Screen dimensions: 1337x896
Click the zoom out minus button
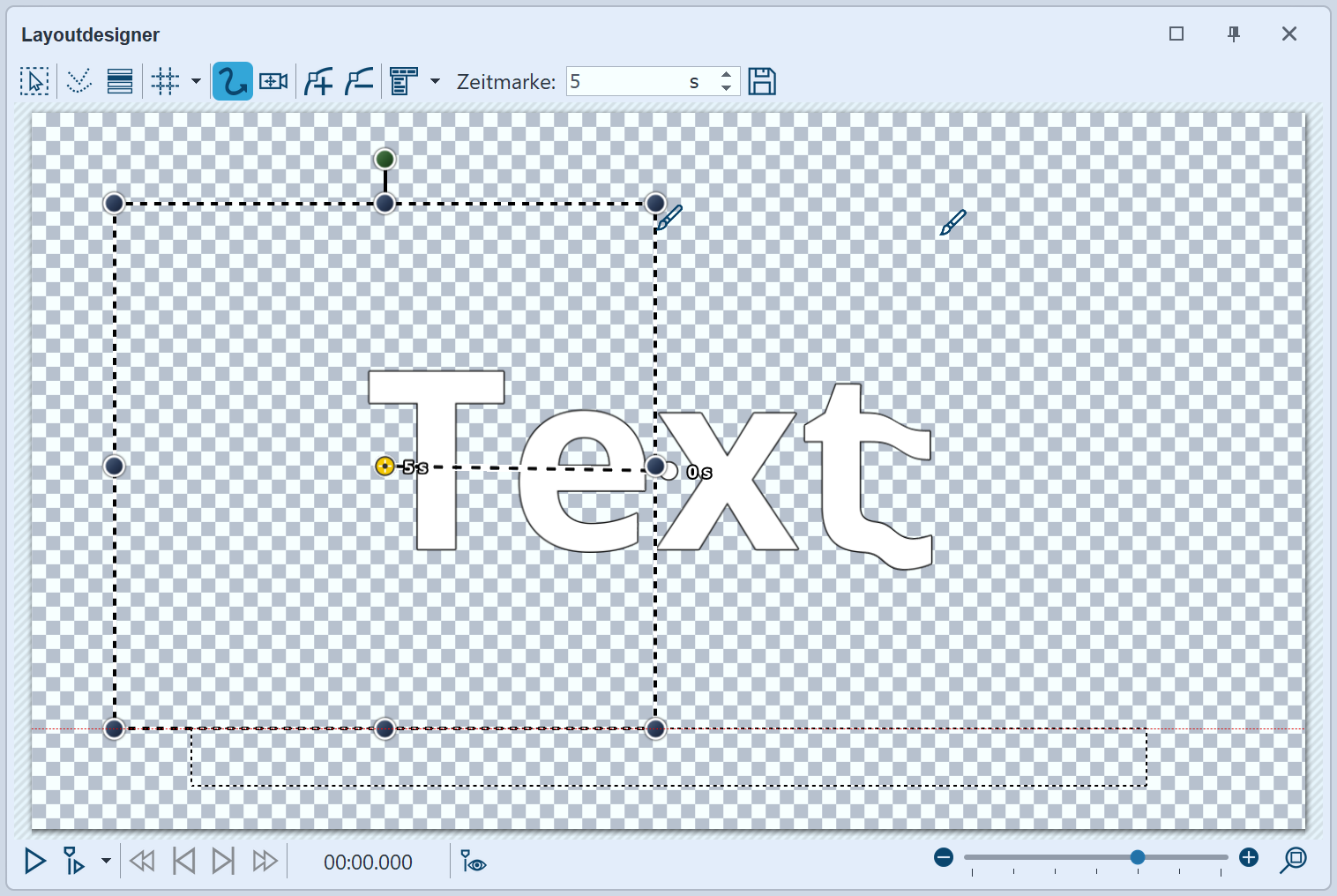point(944,857)
